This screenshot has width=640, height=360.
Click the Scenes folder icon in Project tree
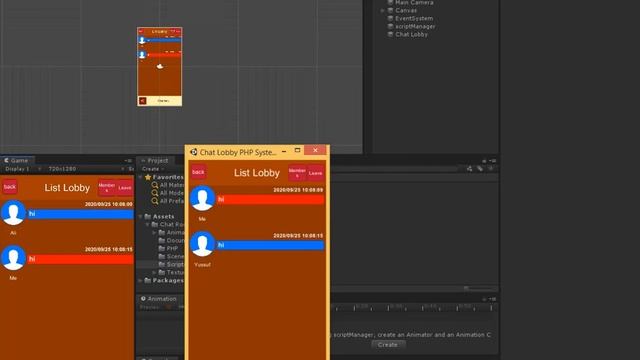[x=162, y=256]
